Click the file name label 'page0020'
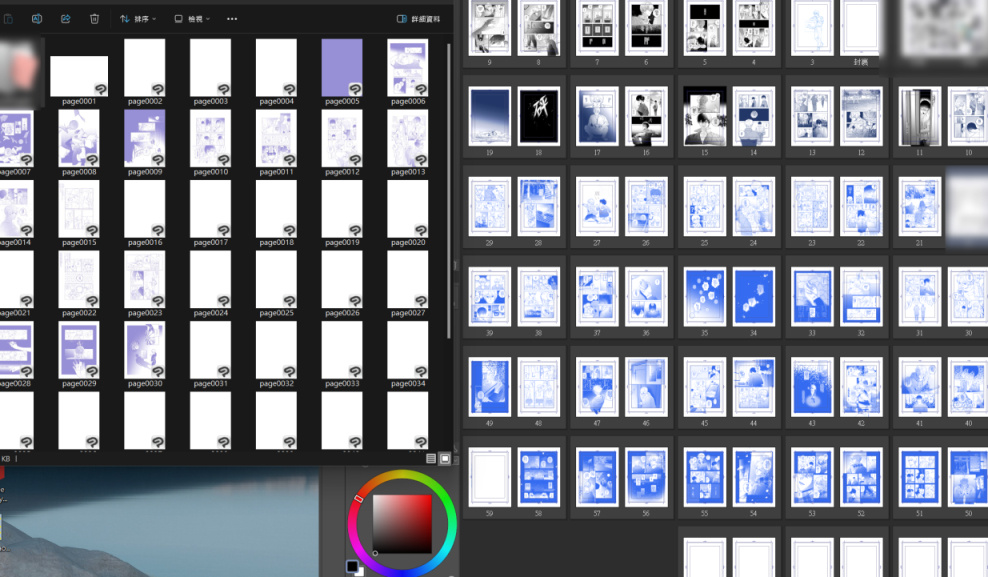The image size is (988, 577). pyautogui.click(x=408, y=243)
